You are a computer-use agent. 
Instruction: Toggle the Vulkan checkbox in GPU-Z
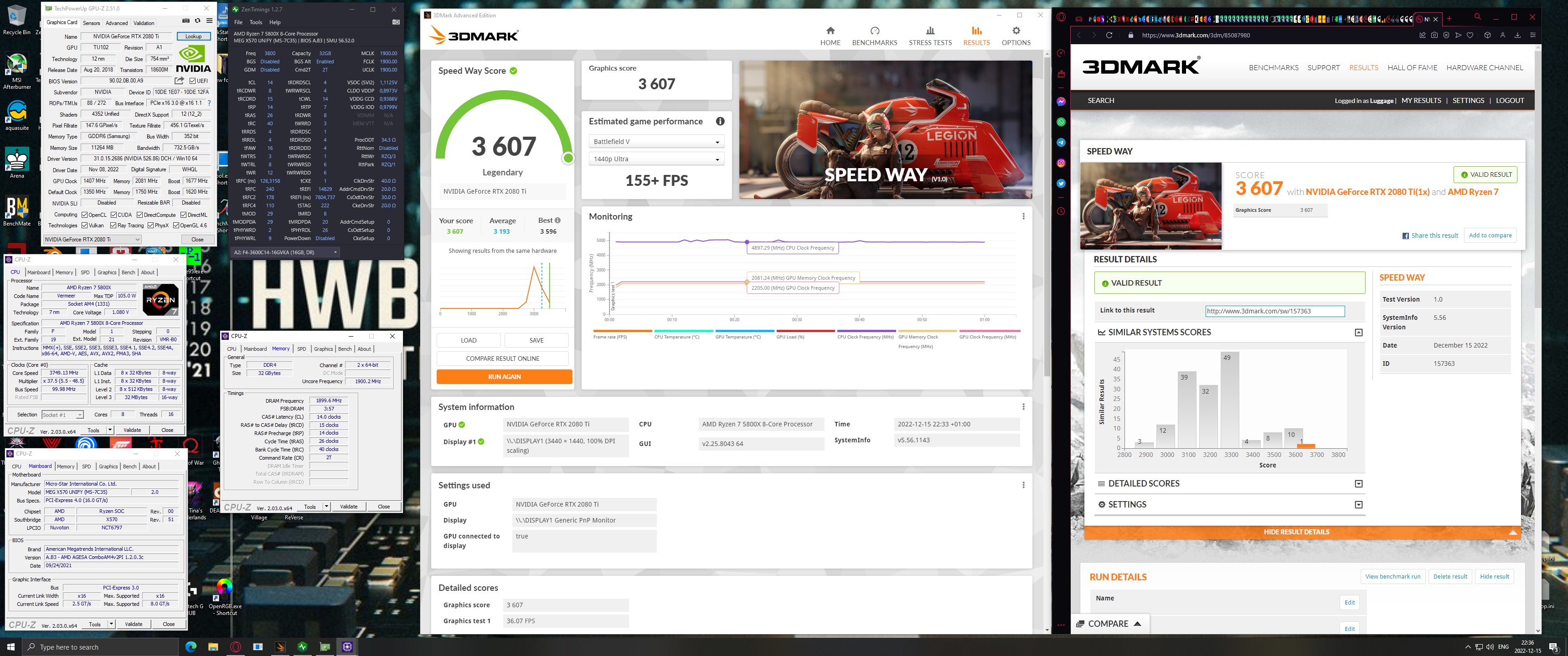(x=85, y=225)
